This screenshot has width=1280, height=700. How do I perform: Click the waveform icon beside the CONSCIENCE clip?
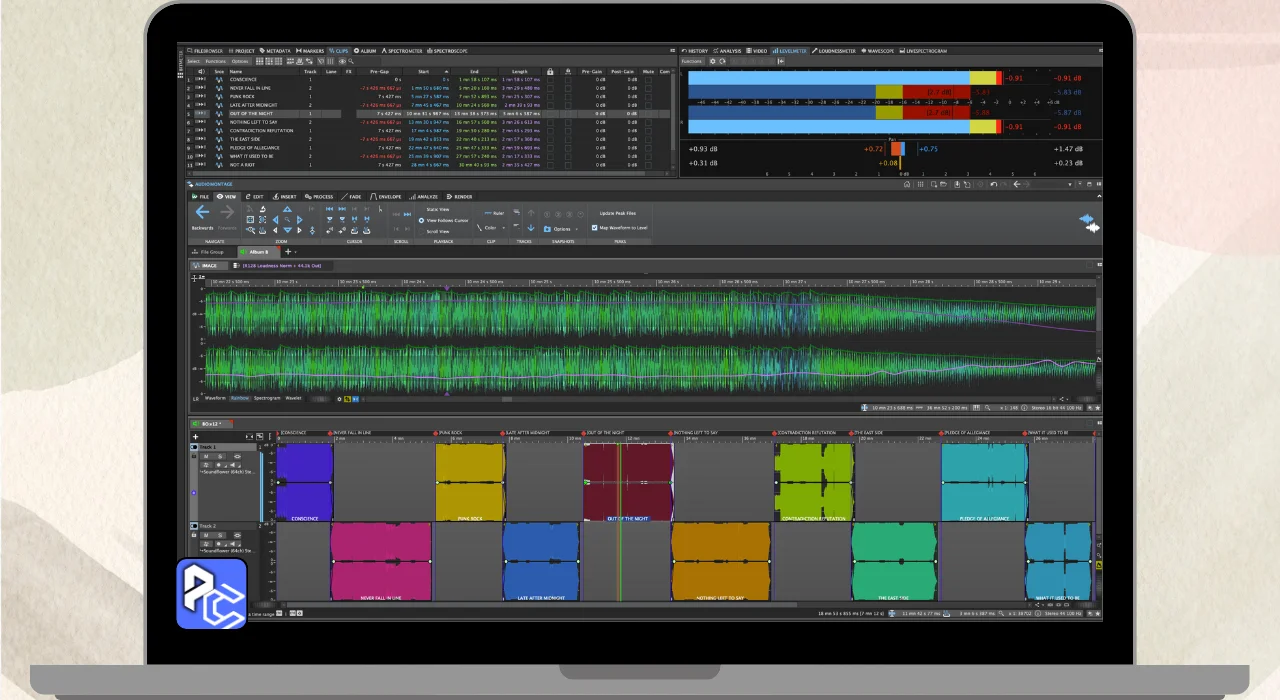(219, 79)
